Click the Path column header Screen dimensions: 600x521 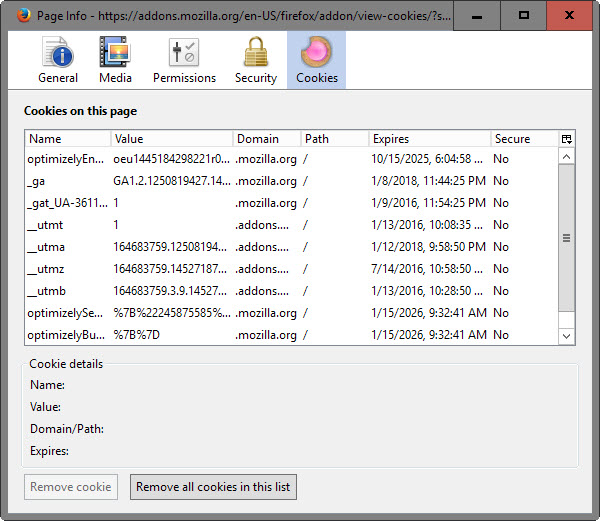point(335,139)
